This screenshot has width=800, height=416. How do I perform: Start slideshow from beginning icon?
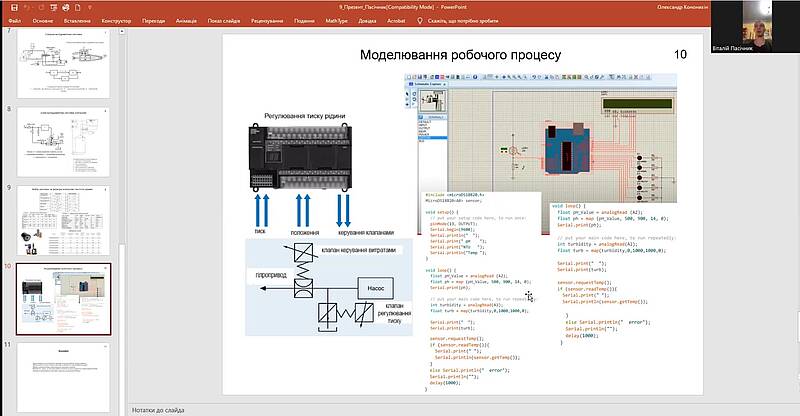(54, 8)
